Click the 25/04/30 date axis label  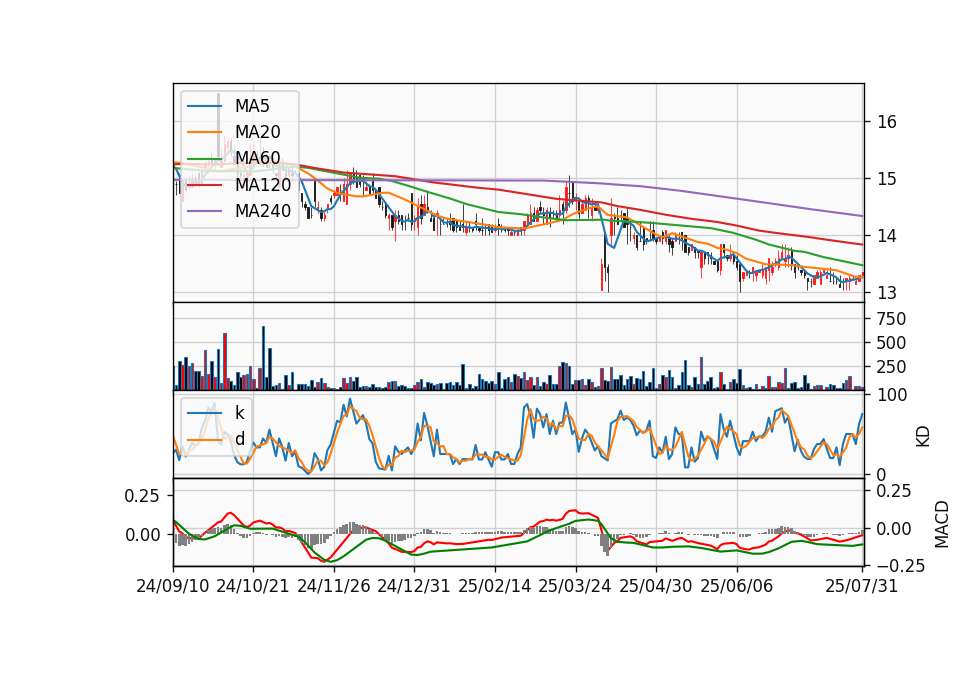point(656,586)
